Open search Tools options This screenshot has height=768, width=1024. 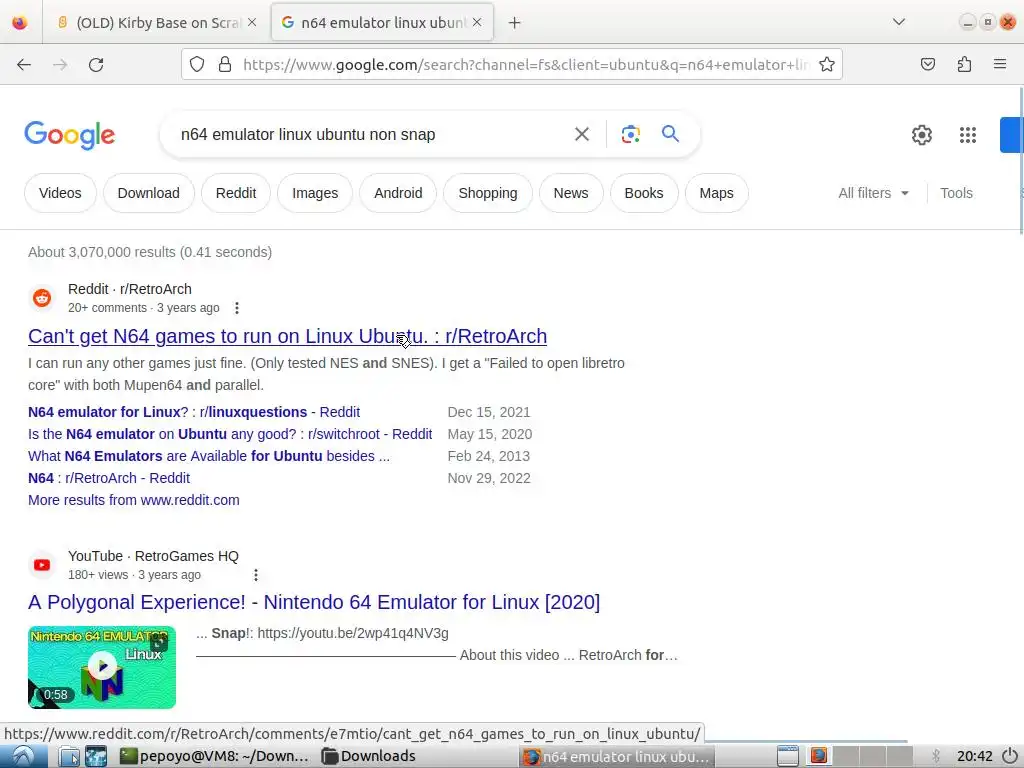point(956,193)
